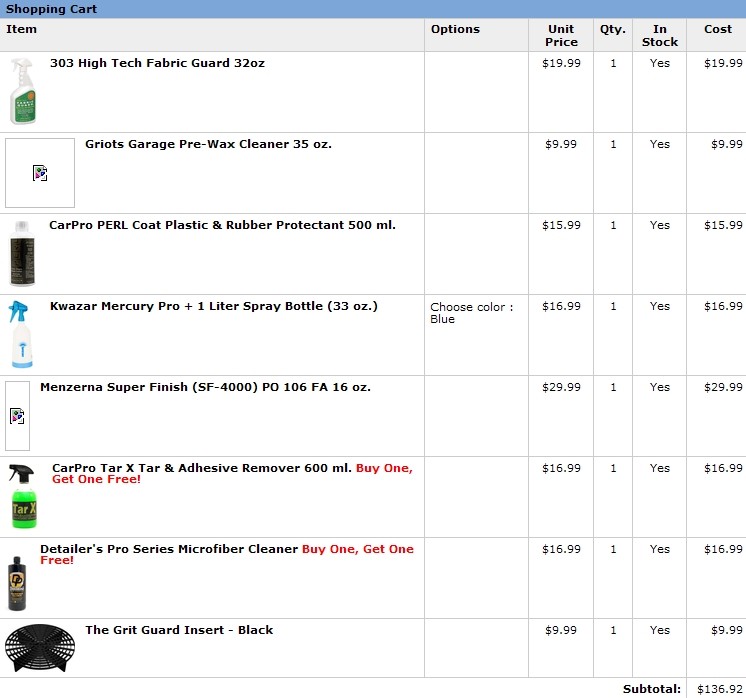The height and width of the screenshot is (698, 746).
Task: Click quantity 1 in the Kwazar row
Action: [x=613, y=306]
